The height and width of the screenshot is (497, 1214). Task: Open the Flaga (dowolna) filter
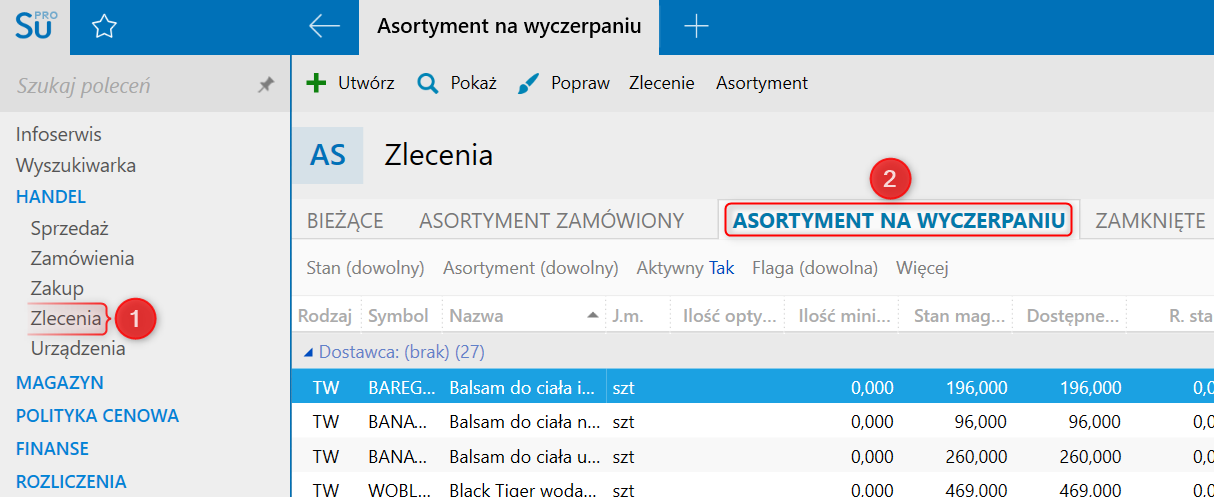tap(814, 268)
